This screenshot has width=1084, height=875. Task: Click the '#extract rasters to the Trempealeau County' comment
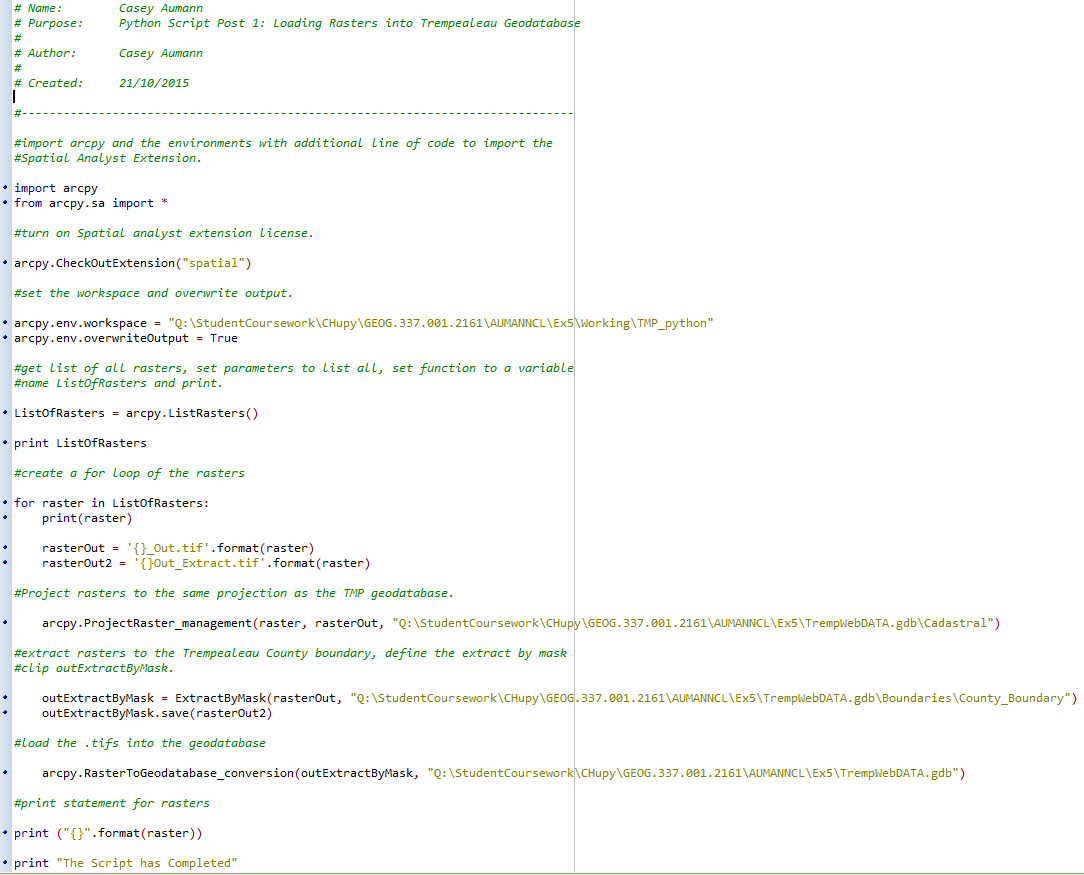click(290, 653)
